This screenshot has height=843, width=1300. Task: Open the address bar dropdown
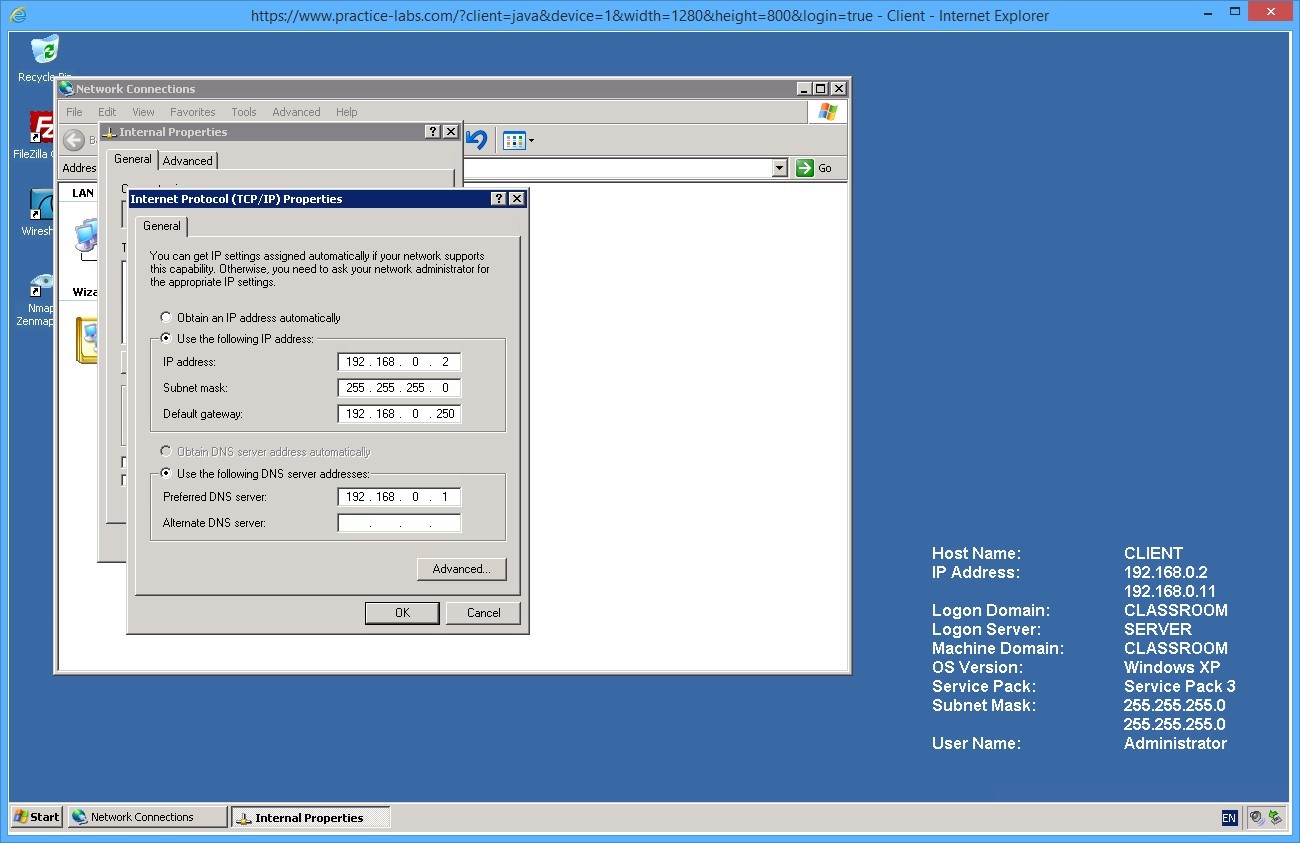[781, 167]
